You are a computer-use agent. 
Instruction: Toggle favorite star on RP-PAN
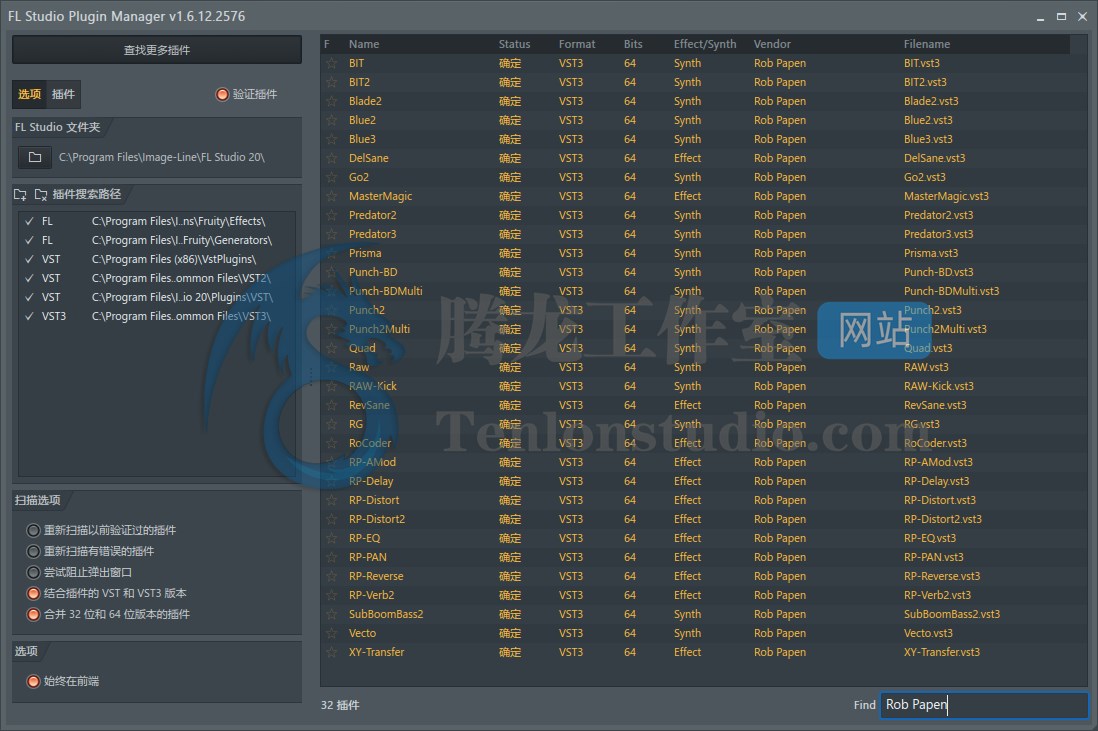tap(331, 557)
